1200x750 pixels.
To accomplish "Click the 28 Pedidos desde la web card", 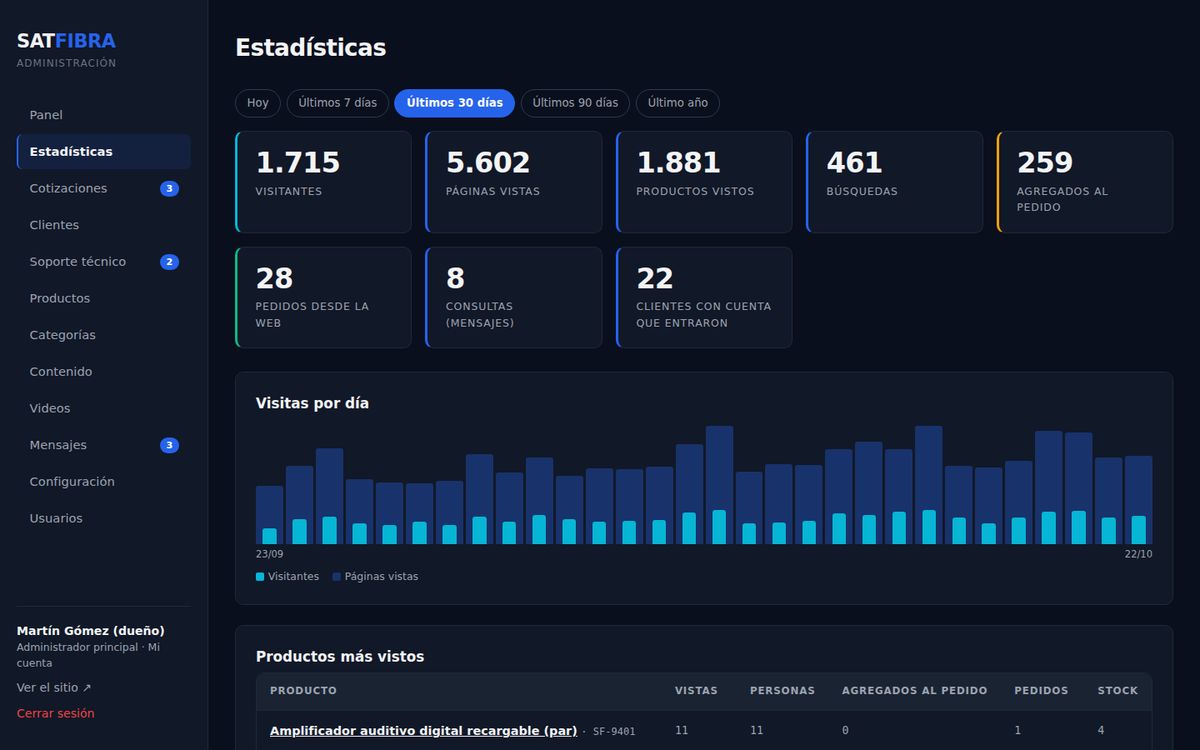I will click(324, 298).
